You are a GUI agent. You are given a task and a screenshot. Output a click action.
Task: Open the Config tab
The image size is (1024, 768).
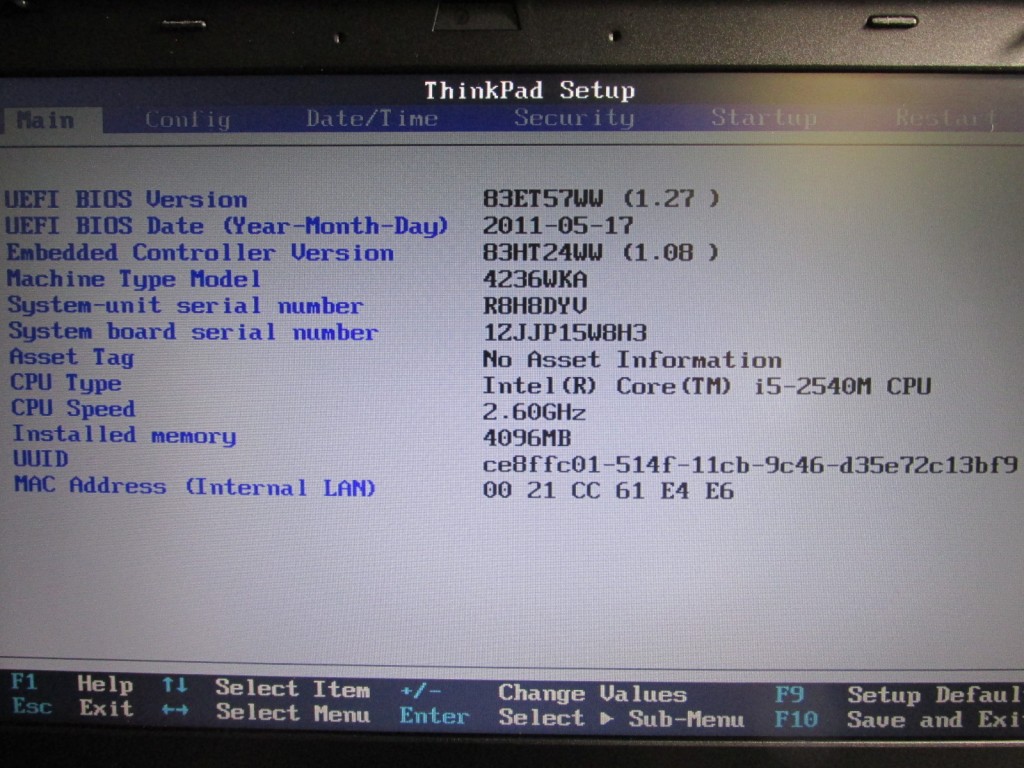point(187,120)
